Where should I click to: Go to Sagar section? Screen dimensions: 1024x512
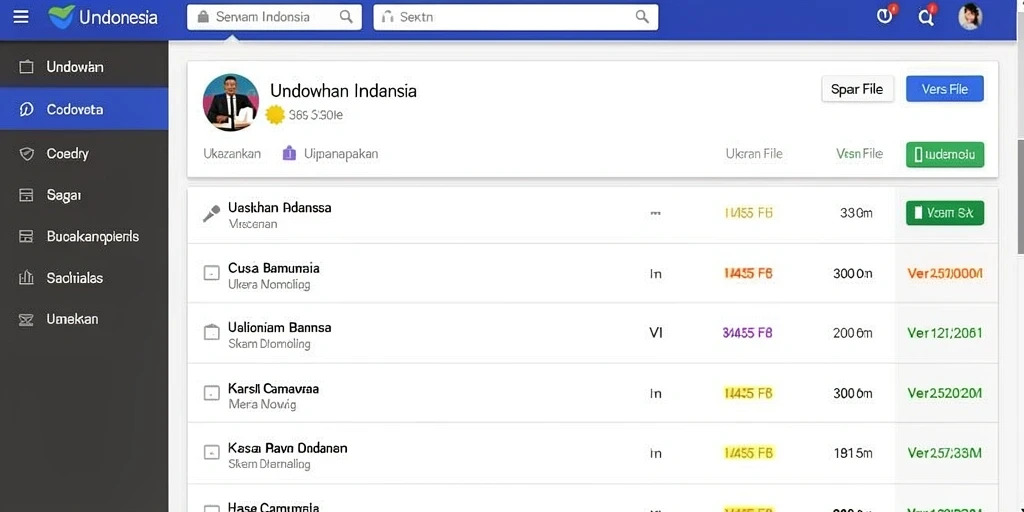84,195
